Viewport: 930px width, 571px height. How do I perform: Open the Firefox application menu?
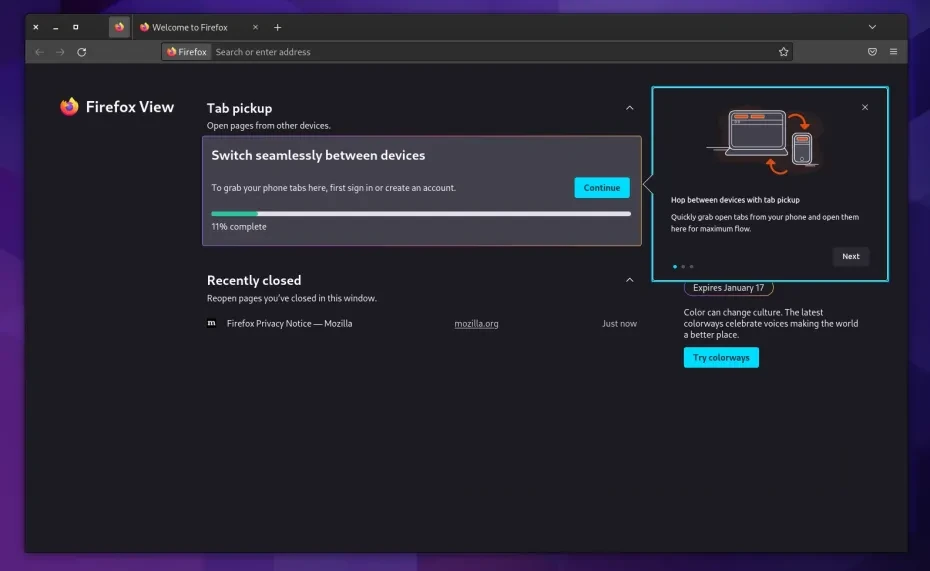(893, 52)
